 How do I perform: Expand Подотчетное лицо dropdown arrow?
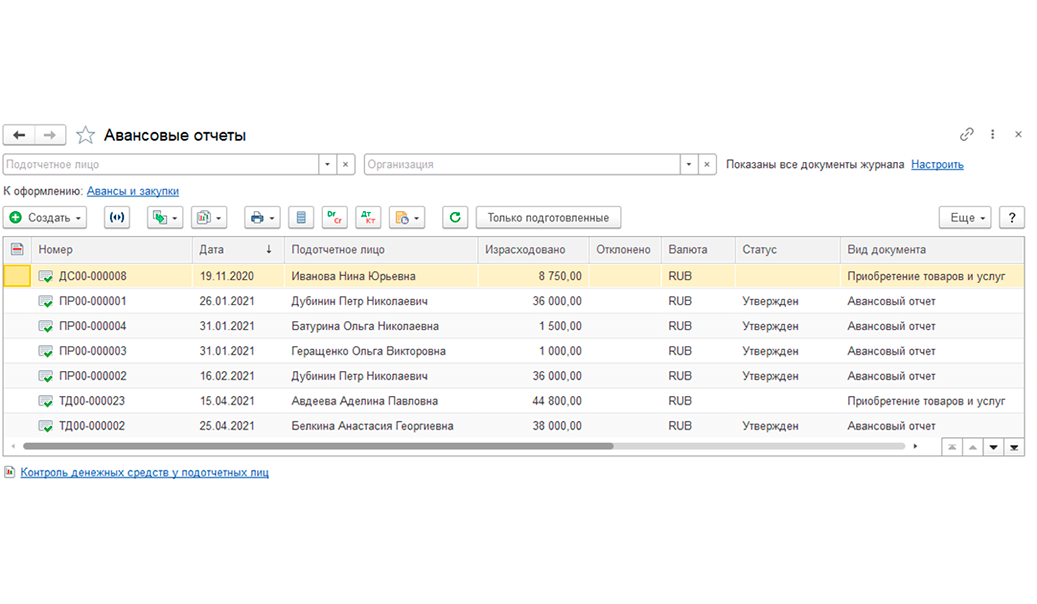(x=327, y=164)
